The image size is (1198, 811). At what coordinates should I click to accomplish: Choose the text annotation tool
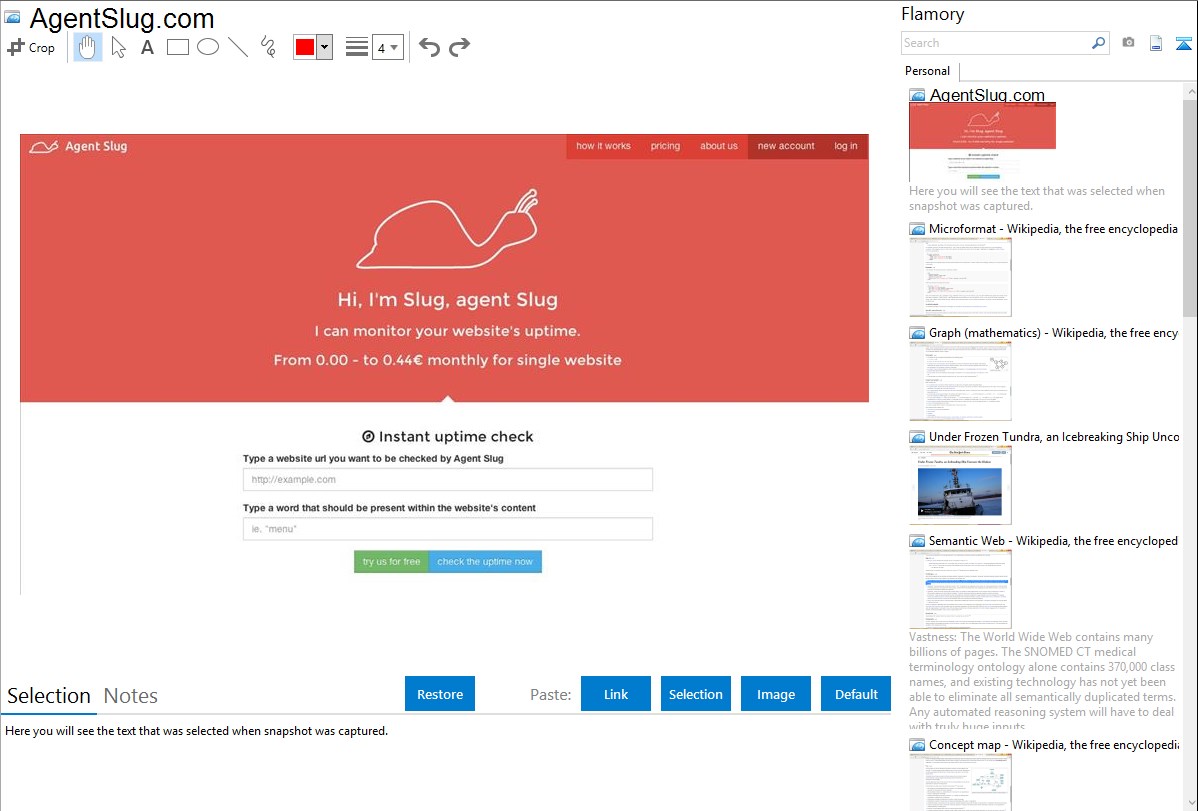pos(147,47)
